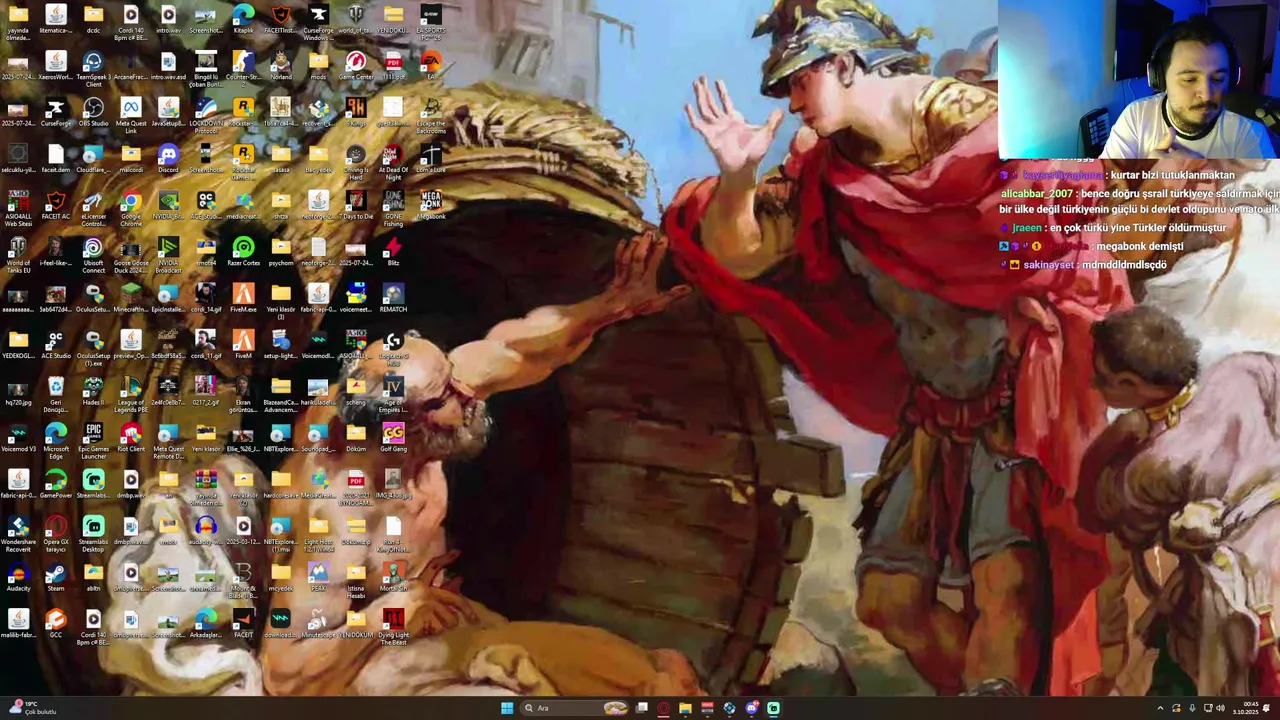Click the microphone tray icon
This screenshot has height=720, width=1280.
[x=1192, y=708]
